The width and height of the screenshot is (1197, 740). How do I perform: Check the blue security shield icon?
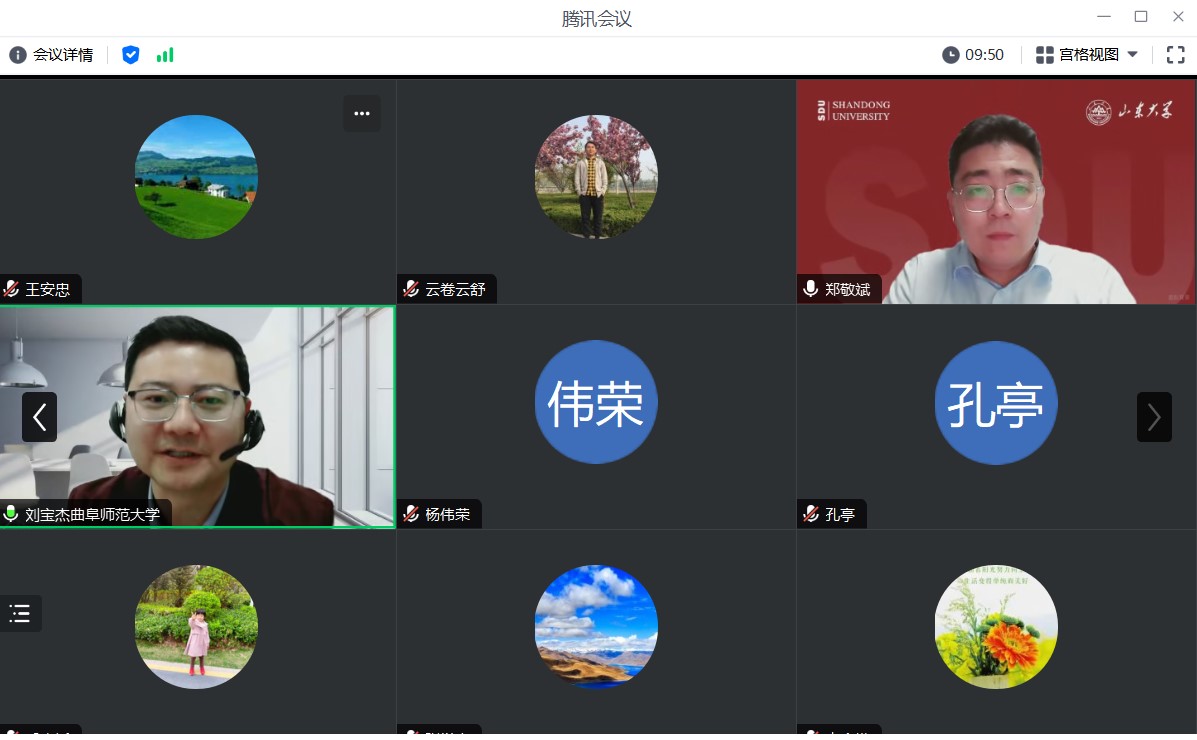pyautogui.click(x=131, y=55)
